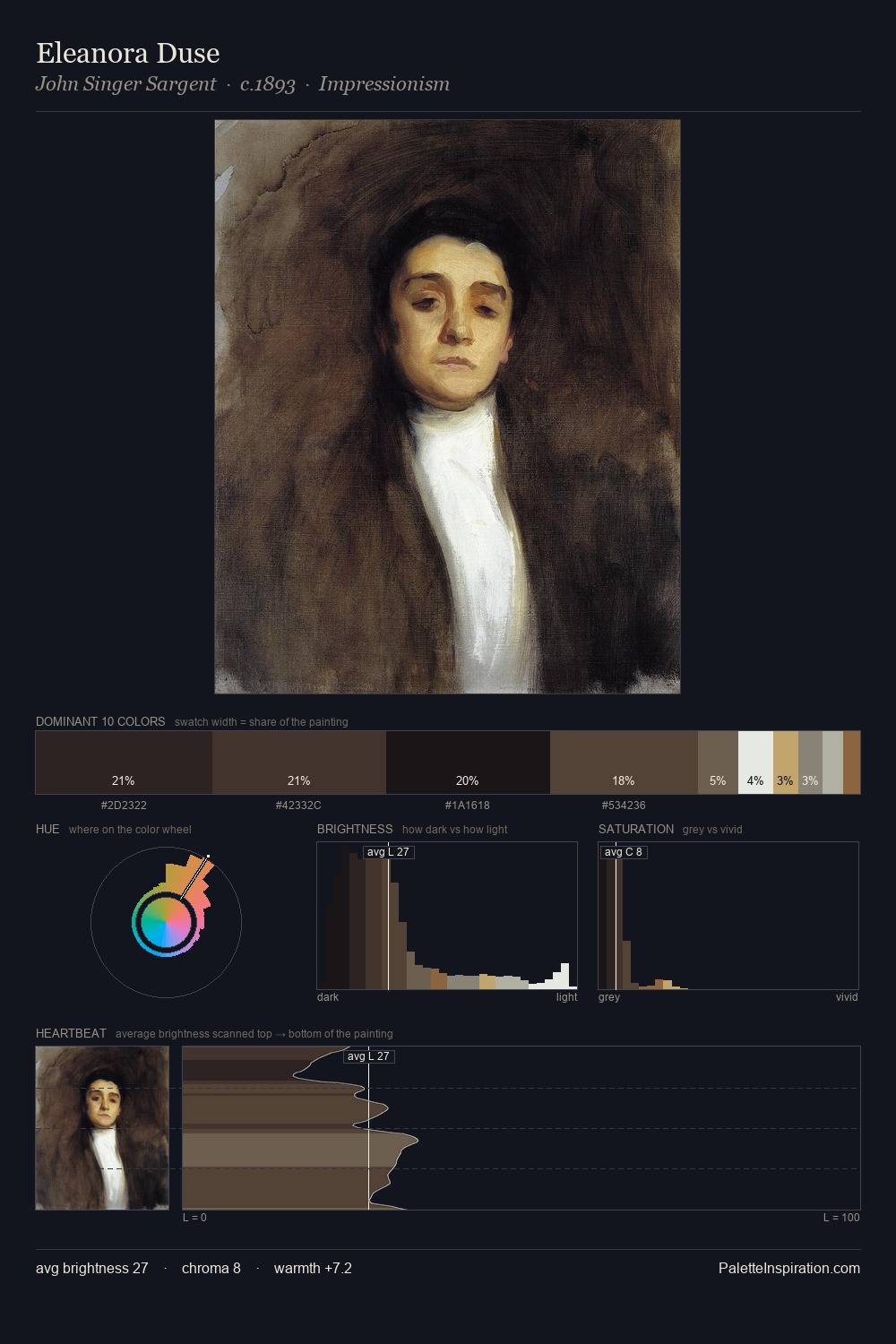Screen dimensions: 896x1344
Task: Click the main Eleanora Duse painting image
Action: point(447,407)
